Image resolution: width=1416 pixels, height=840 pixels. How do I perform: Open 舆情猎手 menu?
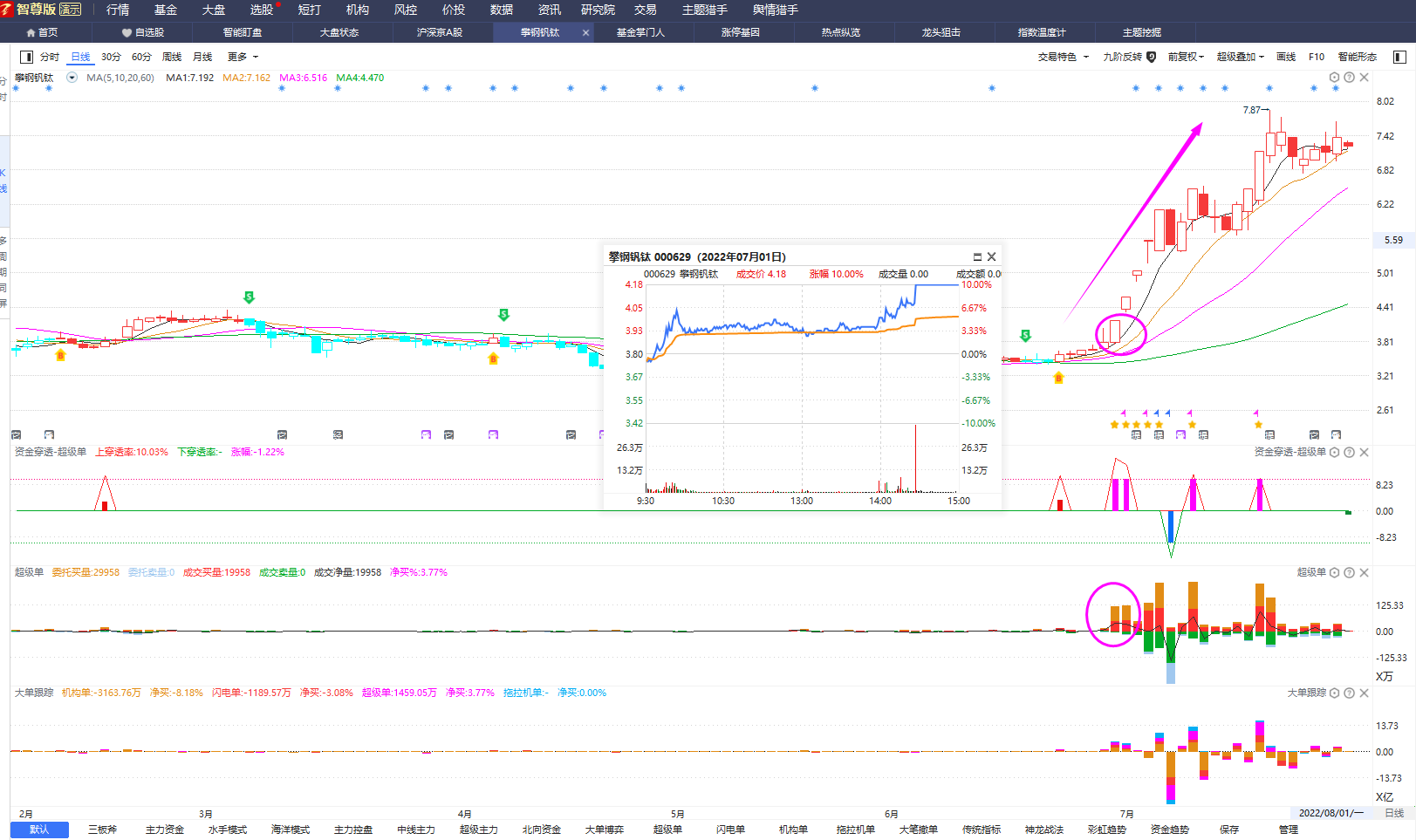[775, 10]
